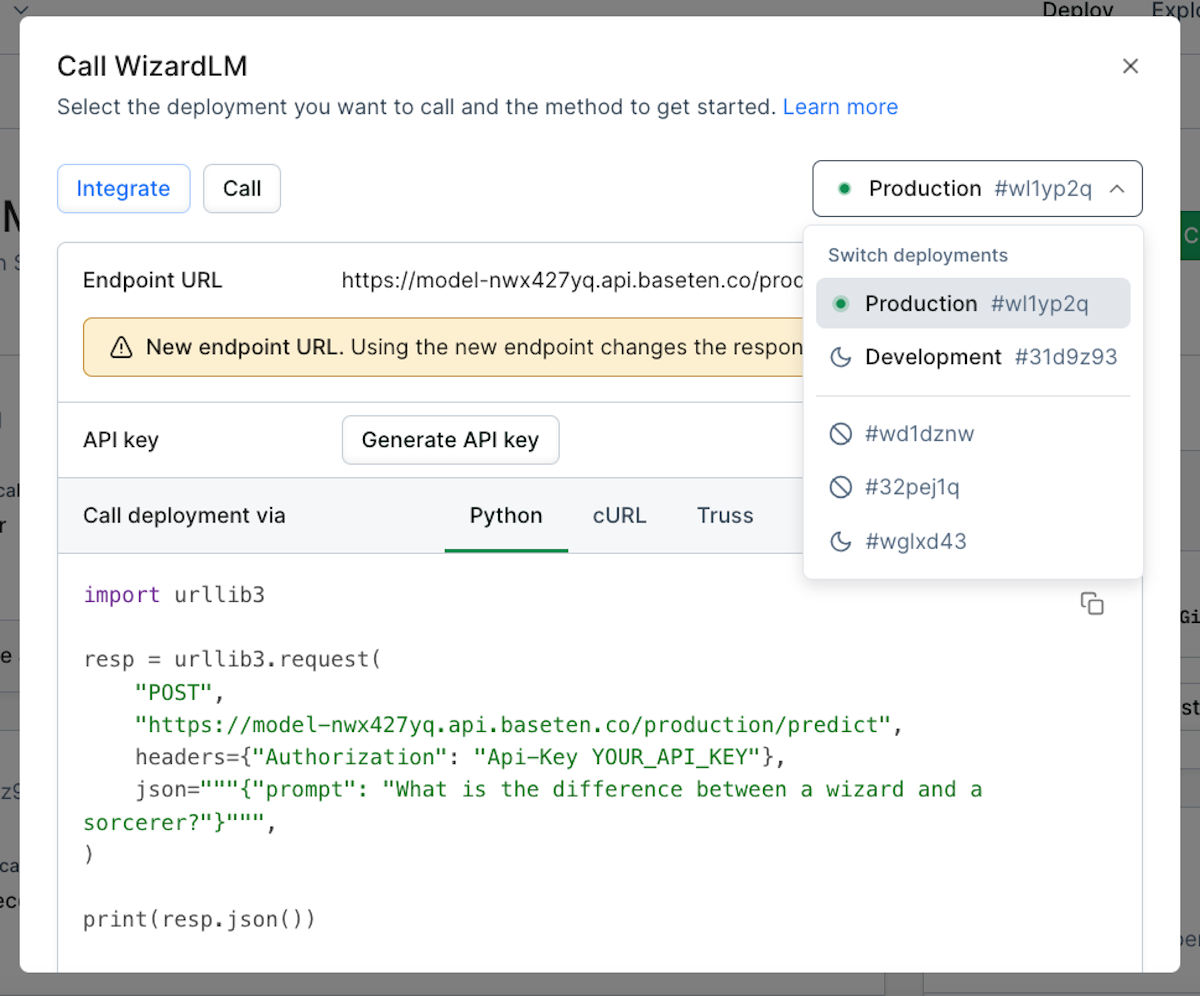Click the copy code snippet icon
Viewport: 1200px width, 996px height.
1092,603
